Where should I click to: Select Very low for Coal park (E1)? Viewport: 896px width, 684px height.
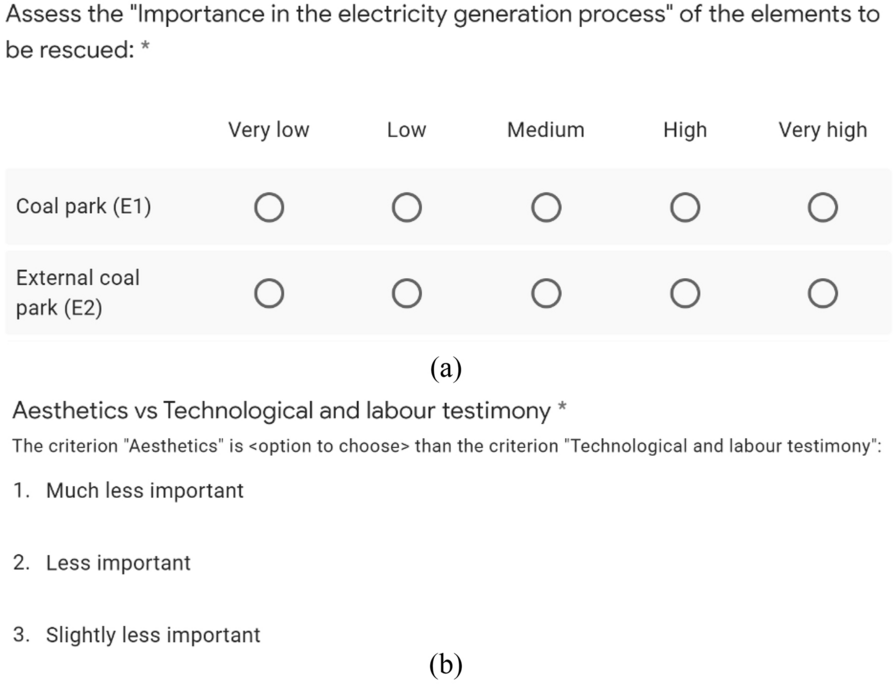coord(268,207)
